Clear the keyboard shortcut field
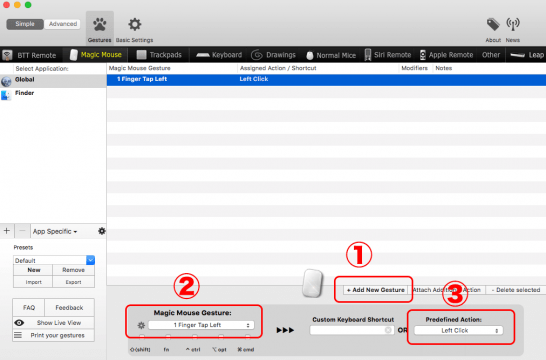546x360 pixels. (388, 330)
